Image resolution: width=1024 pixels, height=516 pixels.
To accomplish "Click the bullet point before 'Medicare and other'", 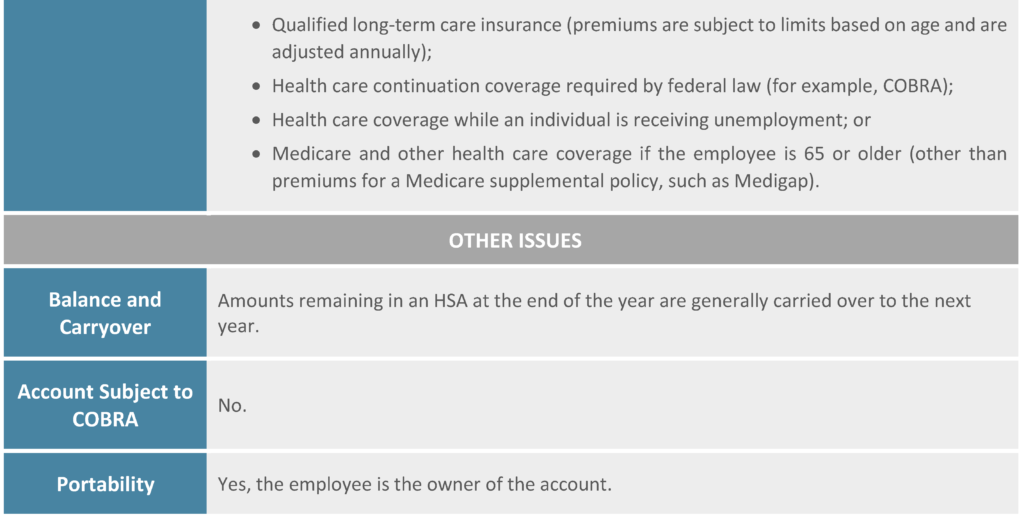I will coord(257,155).
